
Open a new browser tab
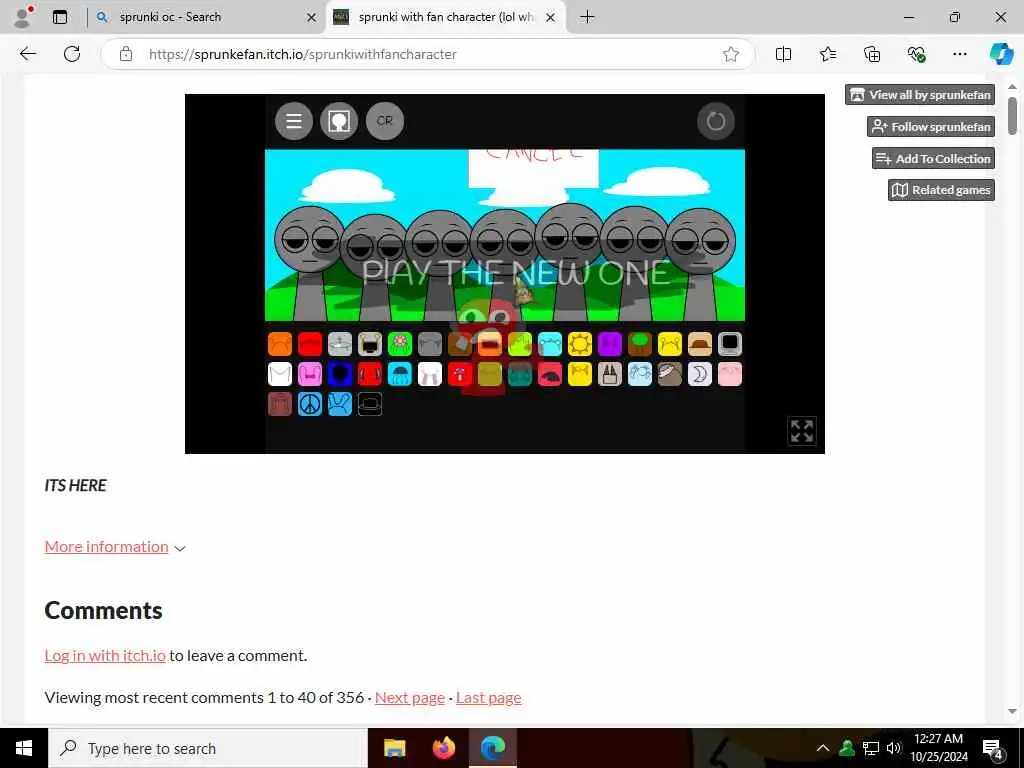pyautogui.click(x=587, y=17)
